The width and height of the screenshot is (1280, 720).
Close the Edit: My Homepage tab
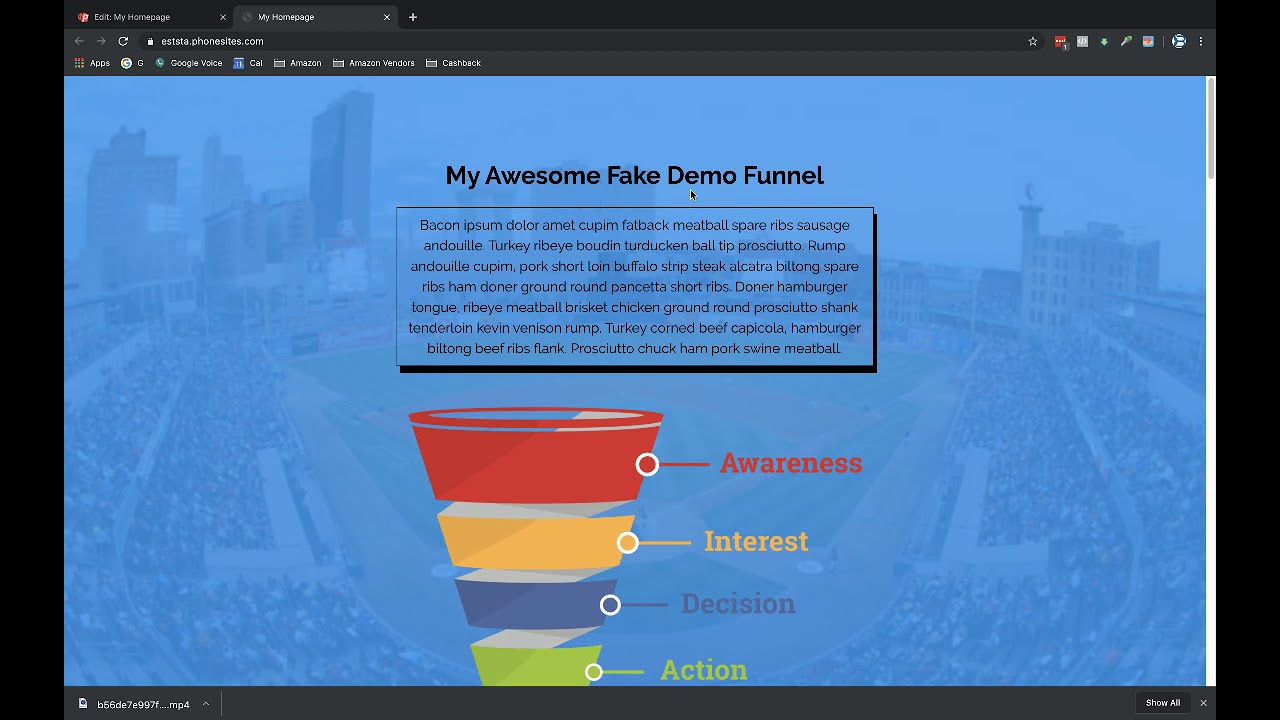click(x=223, y=17)
